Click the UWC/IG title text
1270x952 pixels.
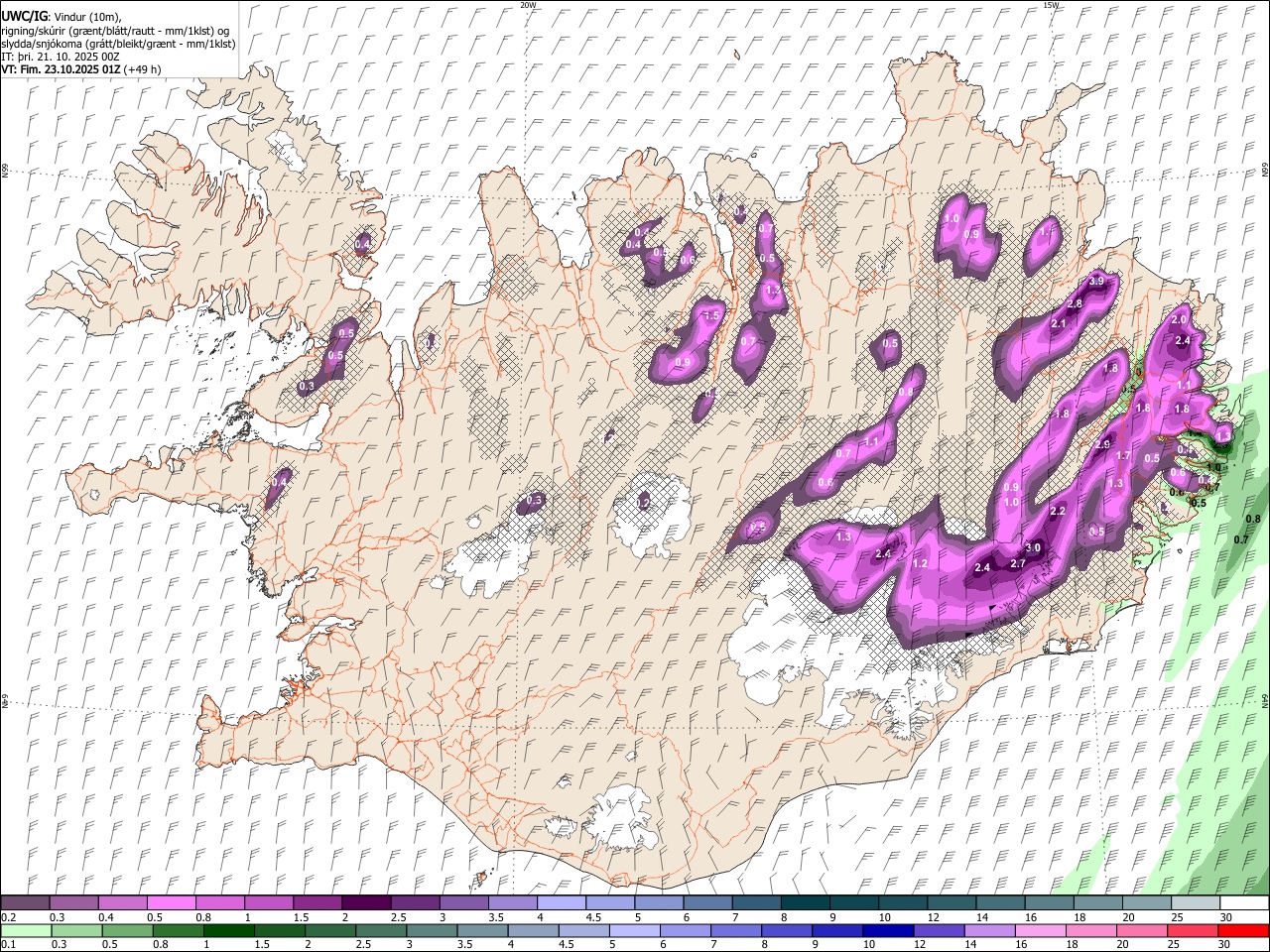pos(24,17)
